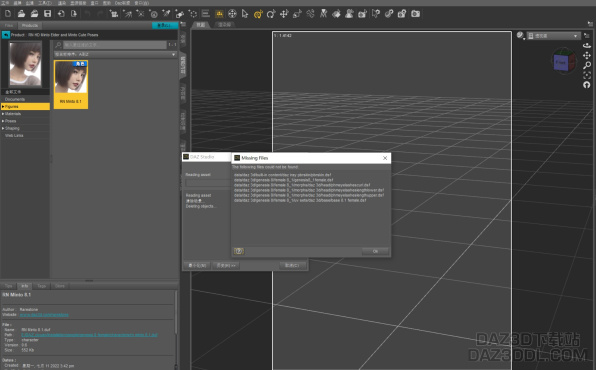Image resolution: width=596 pixels, height=370 pixels.
Task: Open the viewport draw style sphere dropdown
Action: coord(520,36)
